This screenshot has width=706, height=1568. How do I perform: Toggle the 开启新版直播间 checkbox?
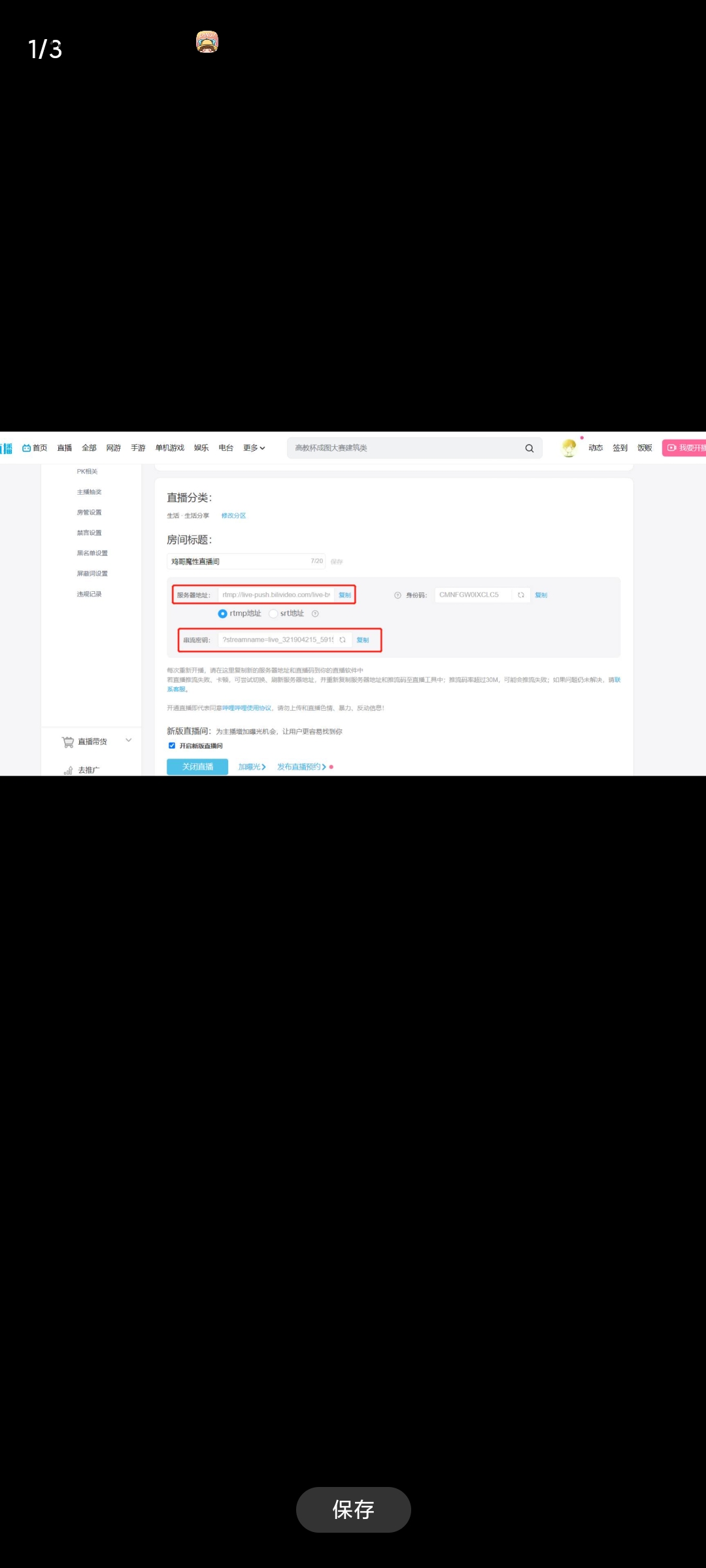tap(172, 745)
